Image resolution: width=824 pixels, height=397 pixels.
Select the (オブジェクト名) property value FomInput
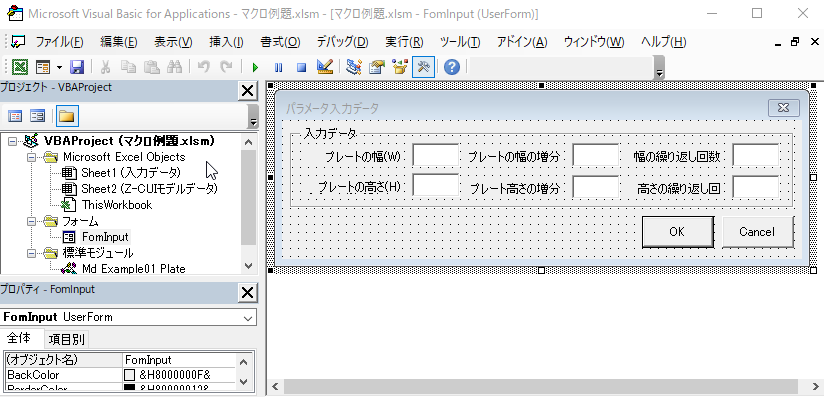click(179, 360)
